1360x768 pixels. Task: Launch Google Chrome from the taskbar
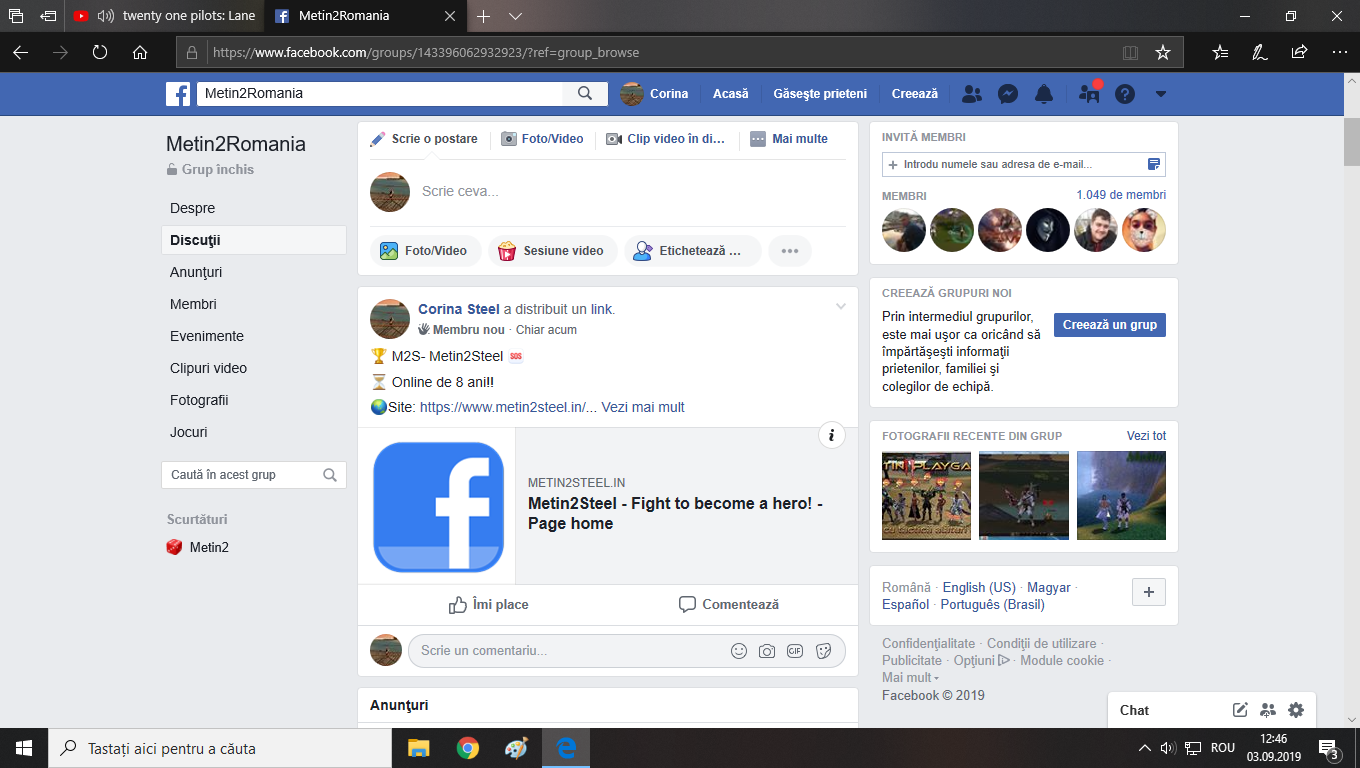tap(467, 748)
